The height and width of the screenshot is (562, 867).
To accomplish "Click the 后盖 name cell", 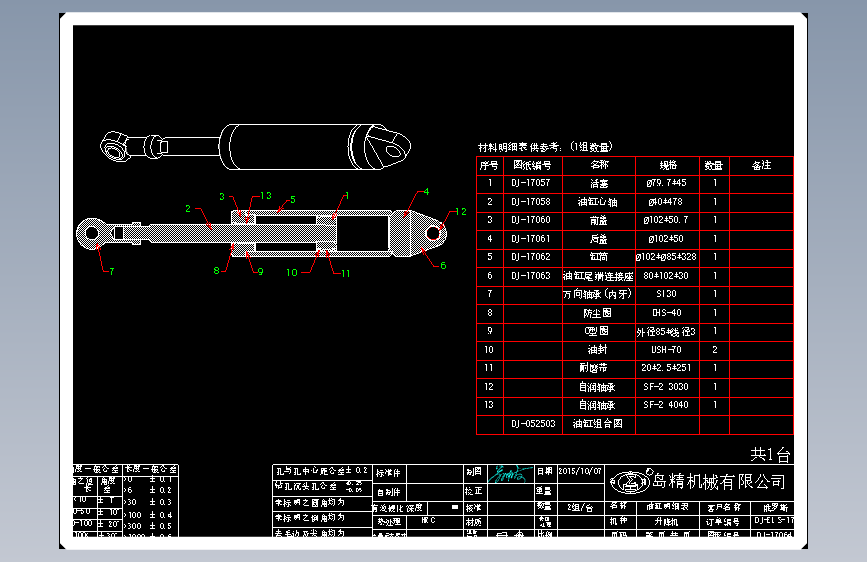I will pyautogui.click(x=598, y=239).
